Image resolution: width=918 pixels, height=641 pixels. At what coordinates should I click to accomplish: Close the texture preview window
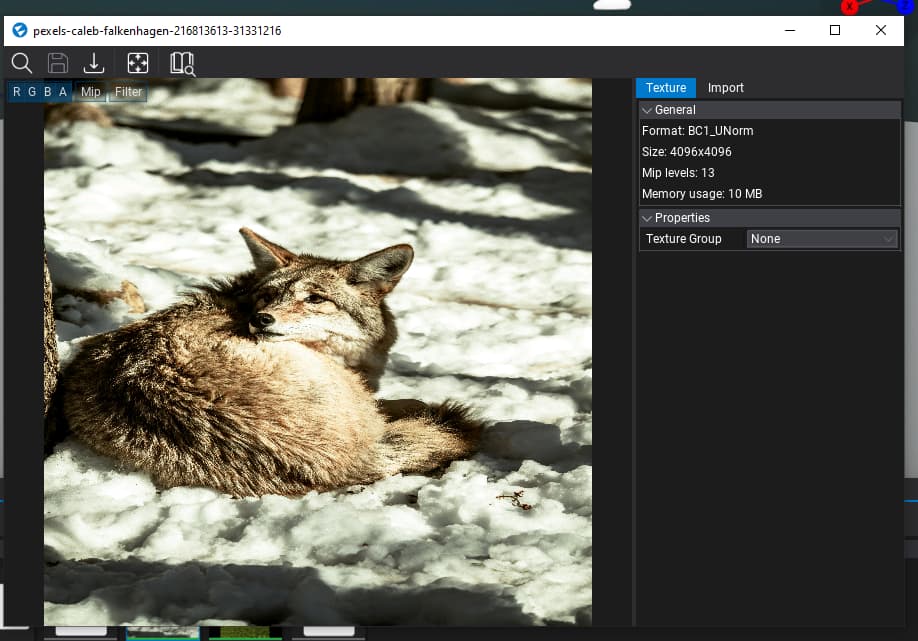click(x=880, y=30)
